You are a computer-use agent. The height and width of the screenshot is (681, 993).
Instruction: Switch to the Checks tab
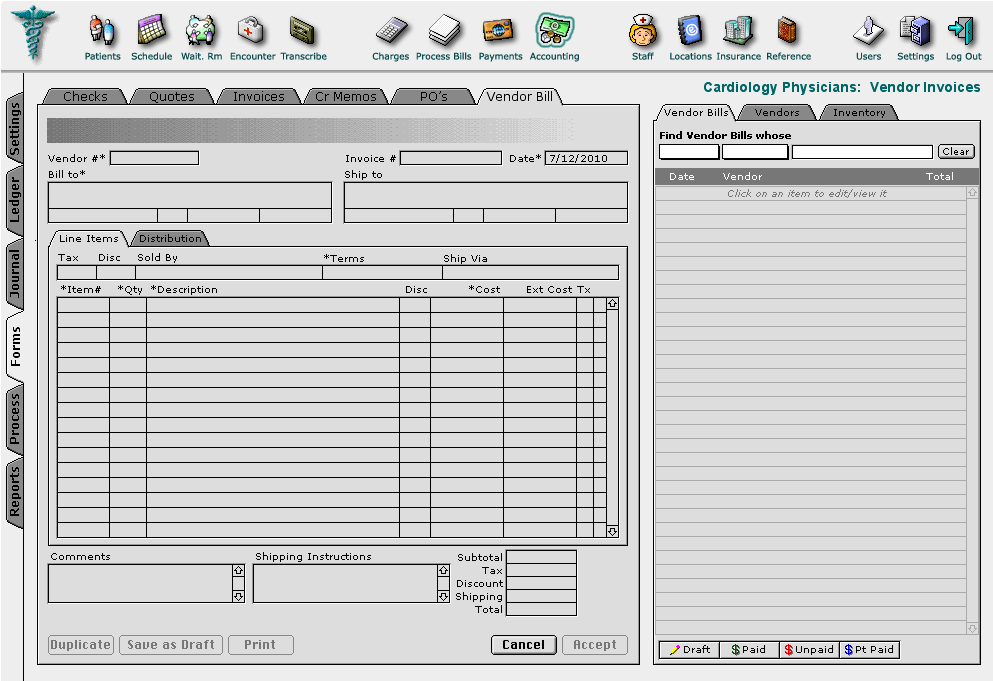pyautogui.click(x=85, y=96)
